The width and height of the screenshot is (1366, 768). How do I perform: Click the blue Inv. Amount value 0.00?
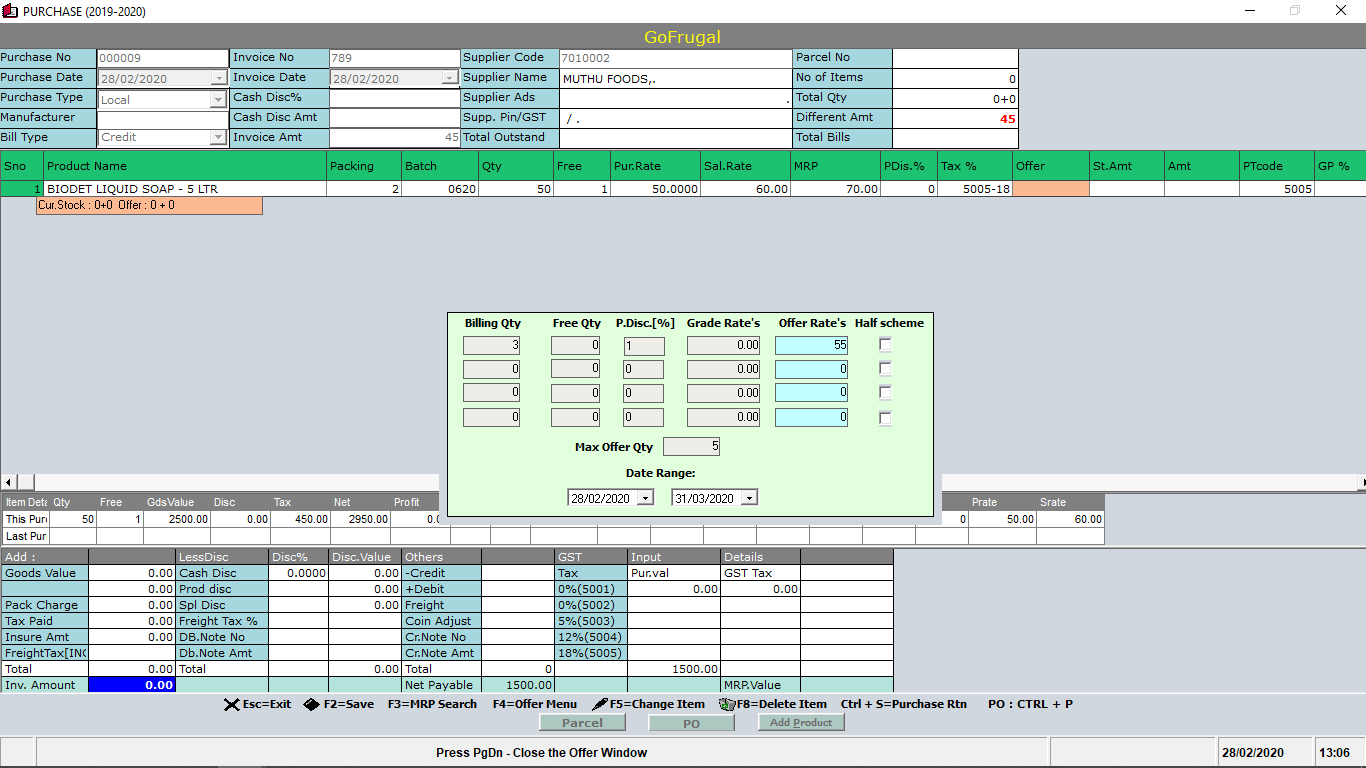pos(132,685)
